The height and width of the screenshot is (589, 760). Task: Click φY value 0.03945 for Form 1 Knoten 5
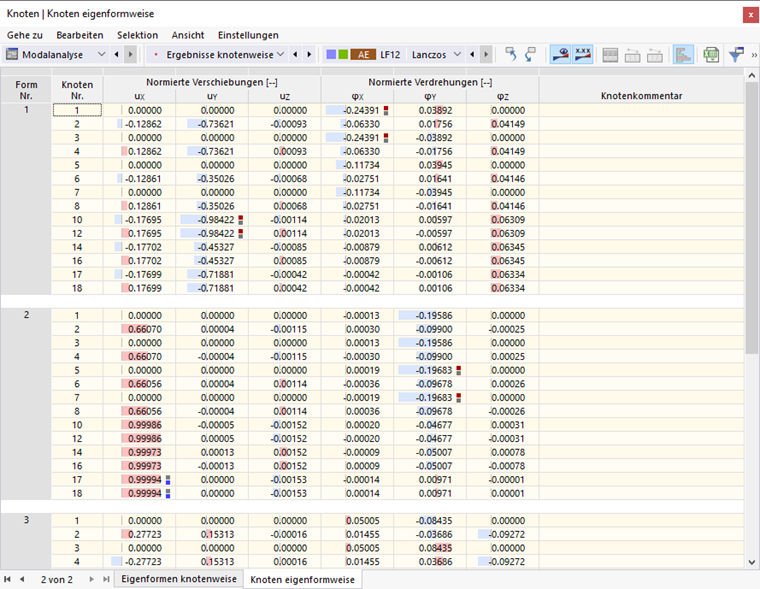430,165
